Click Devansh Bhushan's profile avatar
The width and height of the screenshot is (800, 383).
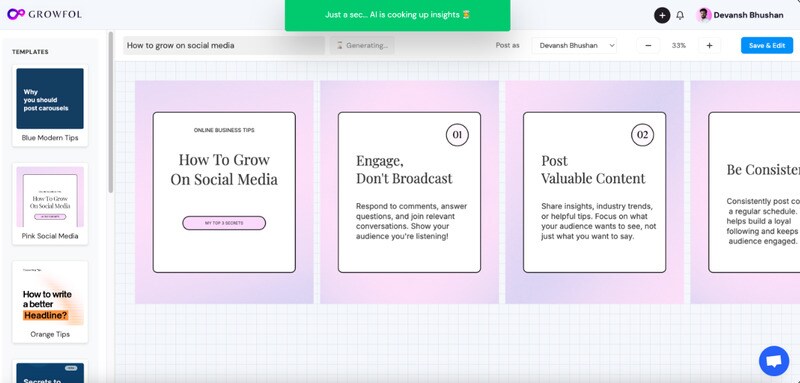click(704, 15)
